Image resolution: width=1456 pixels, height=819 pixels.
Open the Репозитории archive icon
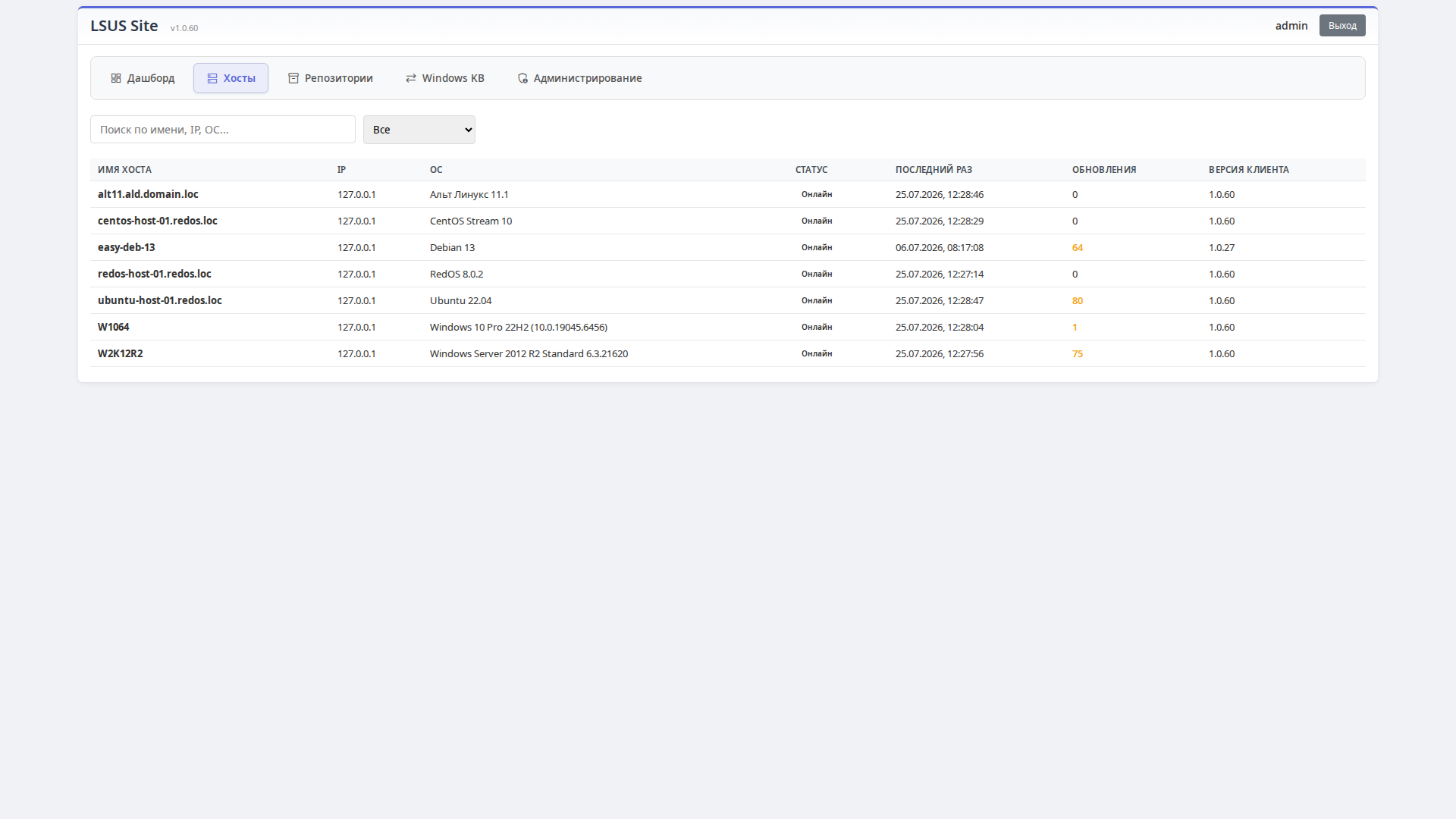pyautogui.click(x=293, y=78)
